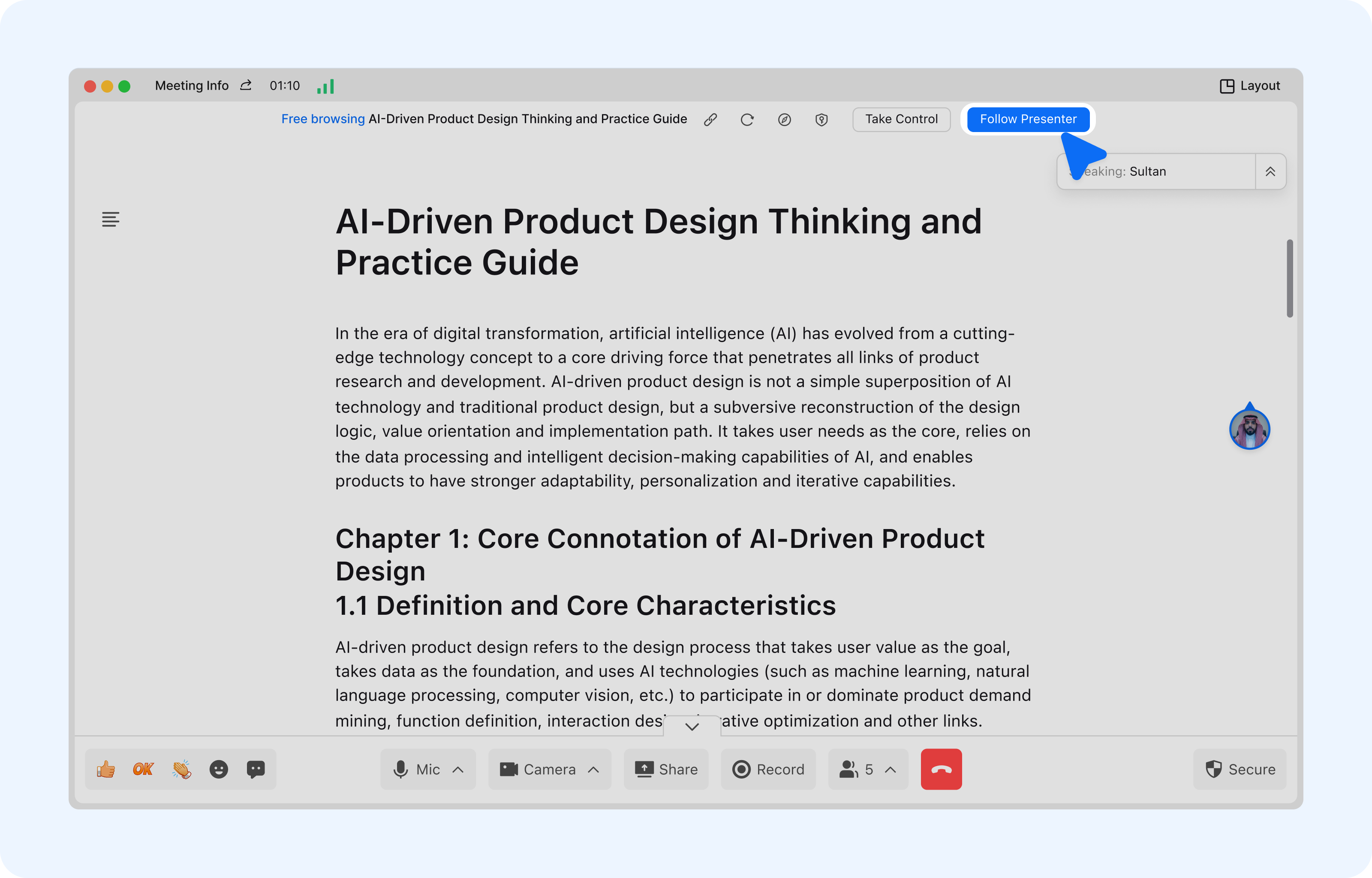
Task: Open Meeting Info
Action: 192,86
